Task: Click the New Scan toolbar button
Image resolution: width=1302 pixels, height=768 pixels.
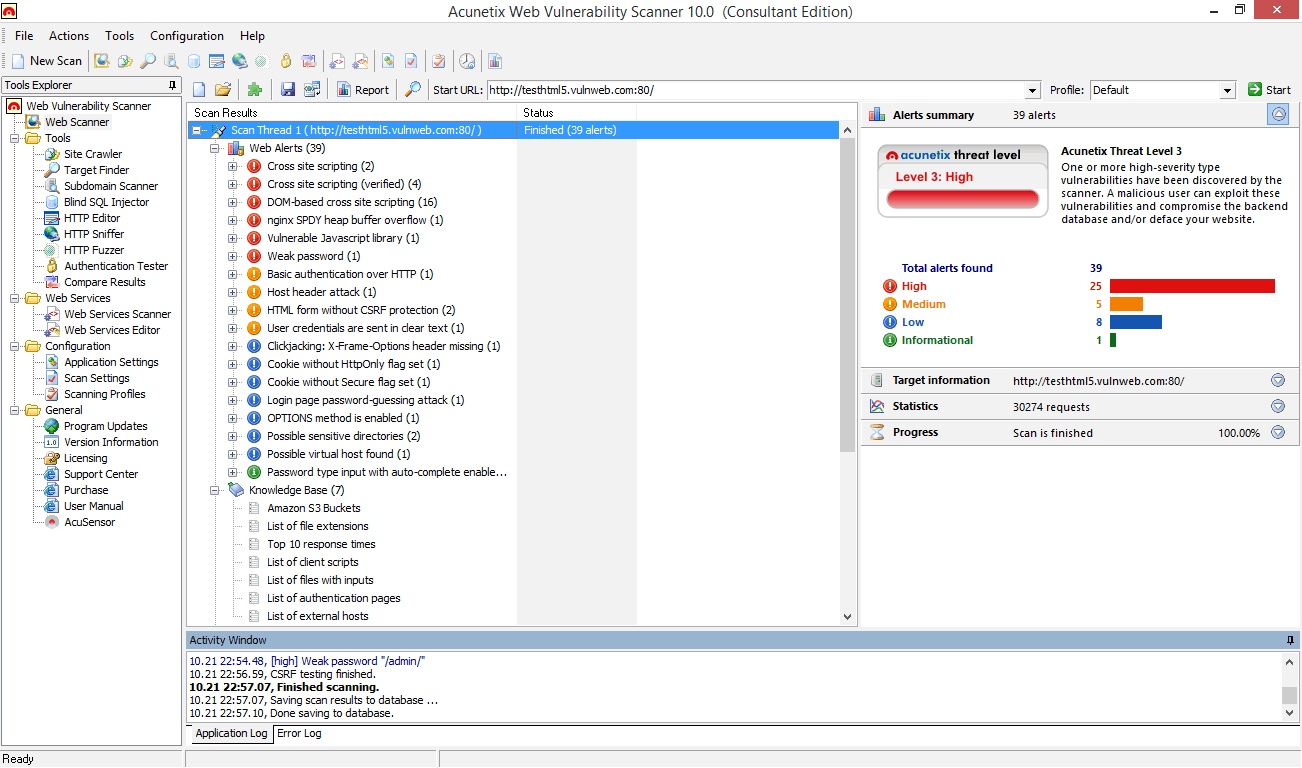Action: pos(47,61)
